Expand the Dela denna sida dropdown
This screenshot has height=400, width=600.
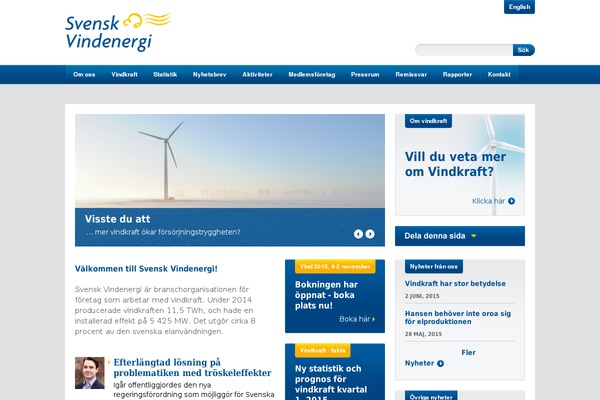(460, 236)
